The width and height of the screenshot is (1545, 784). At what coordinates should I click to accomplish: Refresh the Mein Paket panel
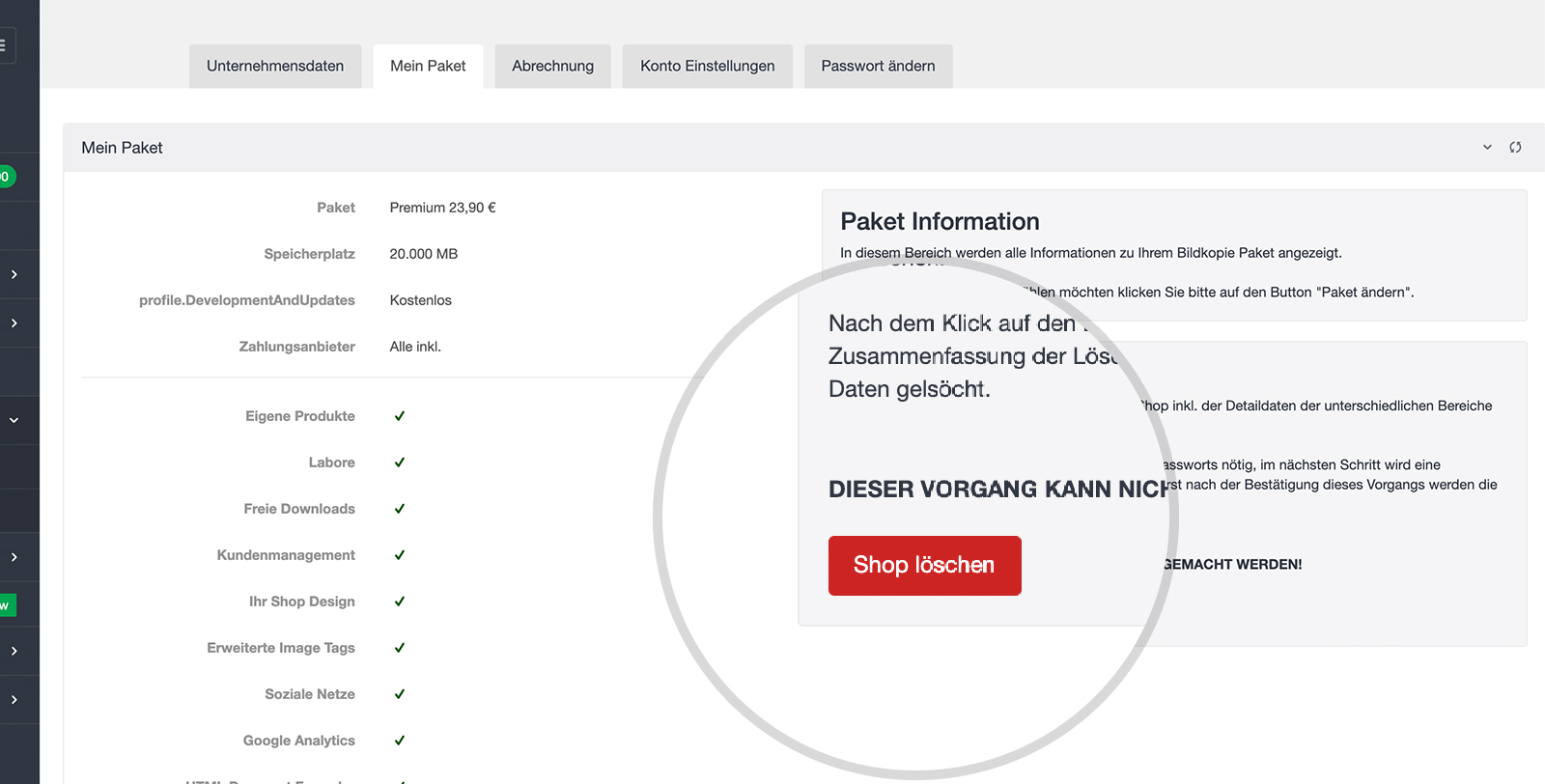(x=1515, y=148)
